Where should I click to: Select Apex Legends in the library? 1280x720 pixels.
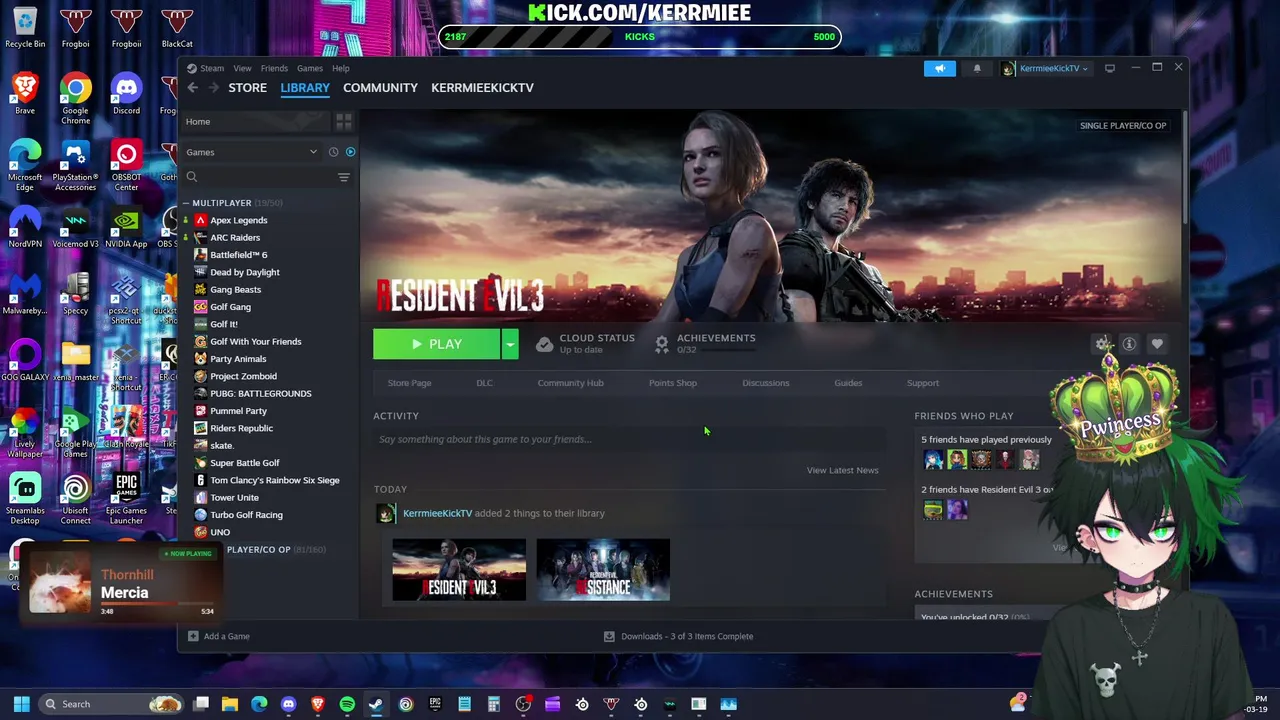[238, 220]
